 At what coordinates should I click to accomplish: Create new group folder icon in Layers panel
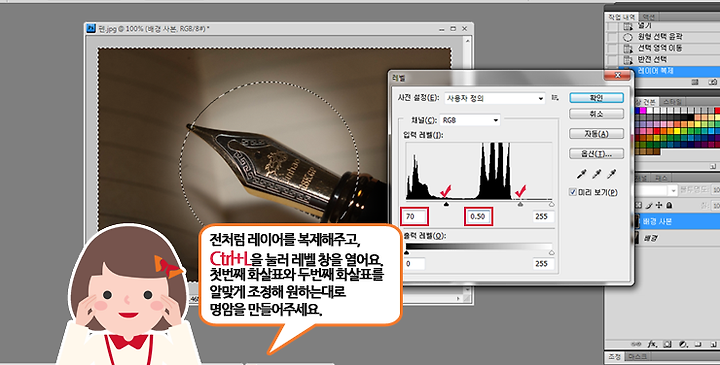point(698,344)
